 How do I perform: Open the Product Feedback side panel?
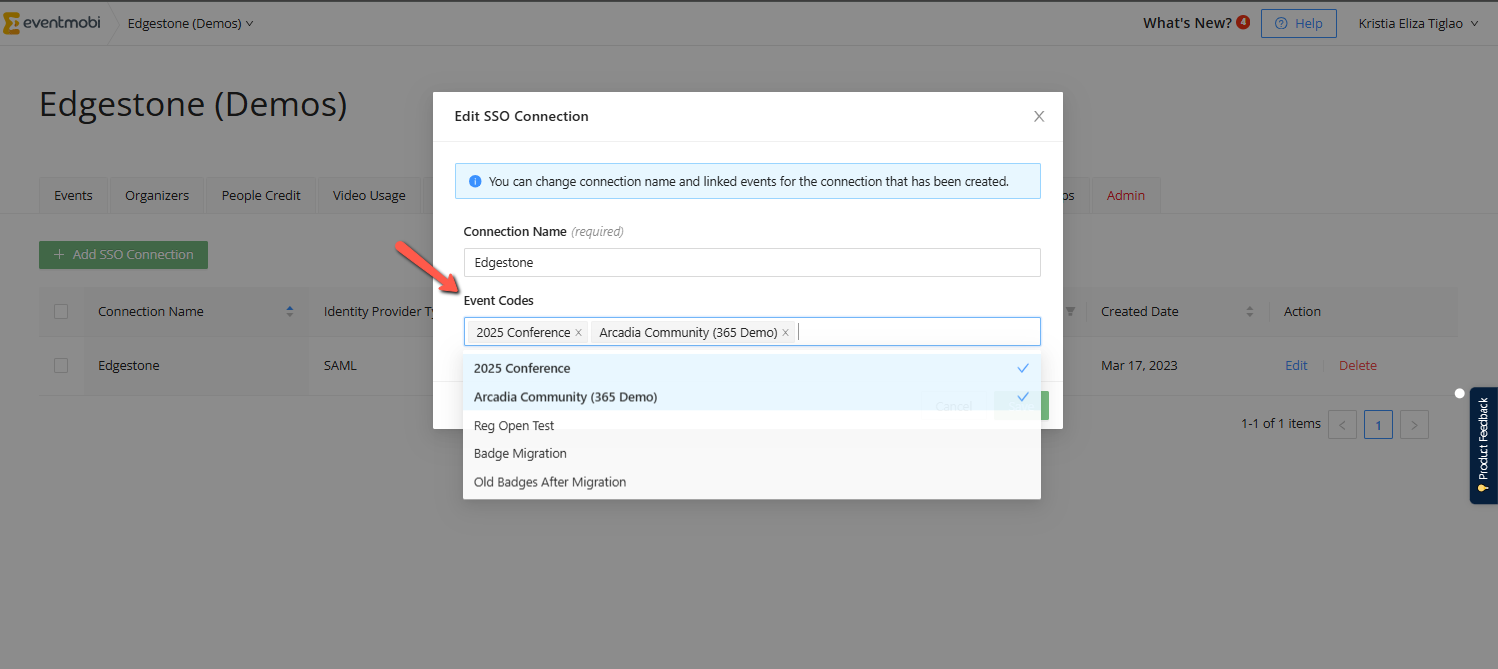click(1482, 446)
